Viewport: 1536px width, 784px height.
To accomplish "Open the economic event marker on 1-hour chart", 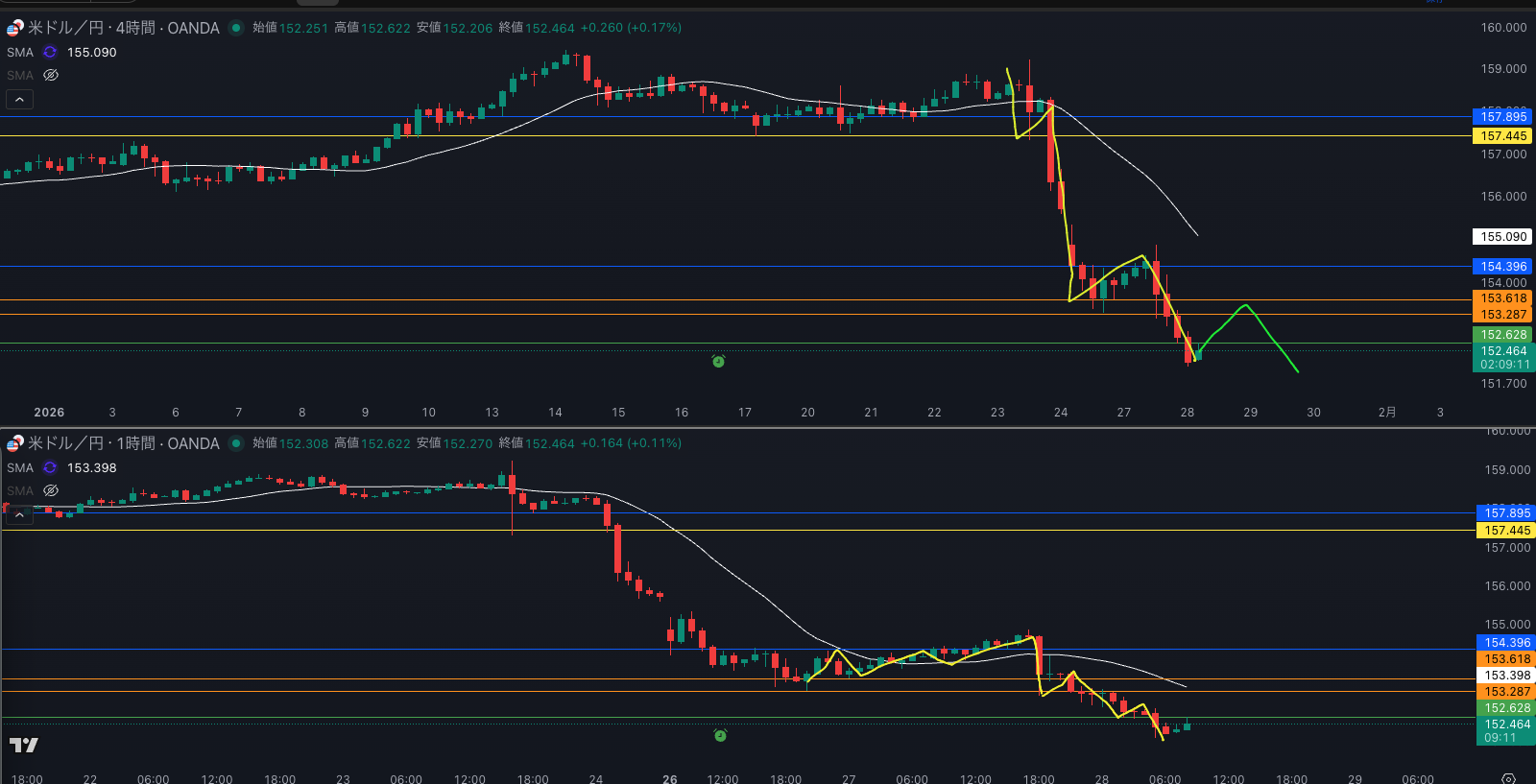I will click(720, 735).
